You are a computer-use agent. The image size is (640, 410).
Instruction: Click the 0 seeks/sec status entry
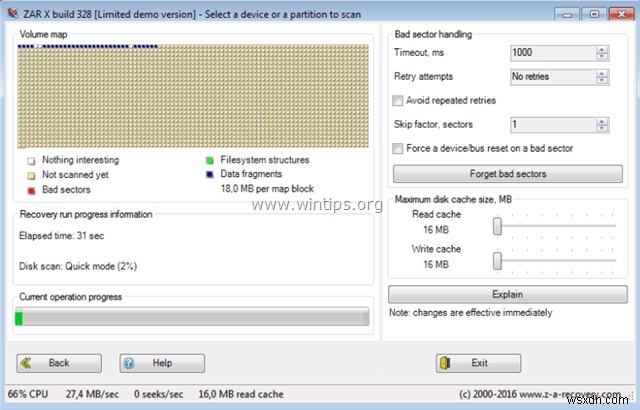(158, 394)
